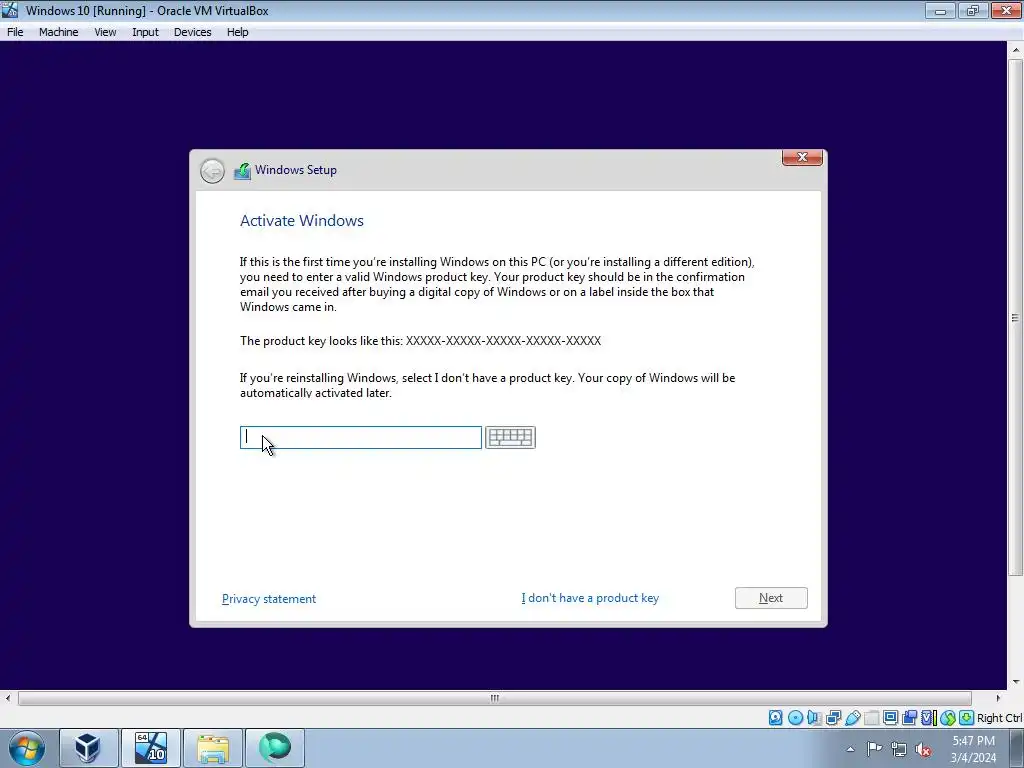Click the keyboard capture green arrow icon
The width and height of the screenshot is (1024, 768).
point(967,718)
